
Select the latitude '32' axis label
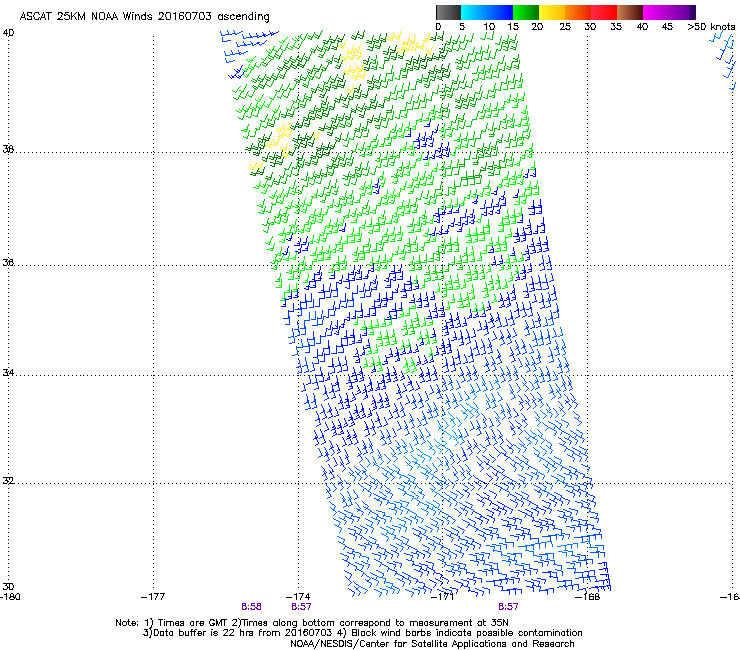point(8,481)
